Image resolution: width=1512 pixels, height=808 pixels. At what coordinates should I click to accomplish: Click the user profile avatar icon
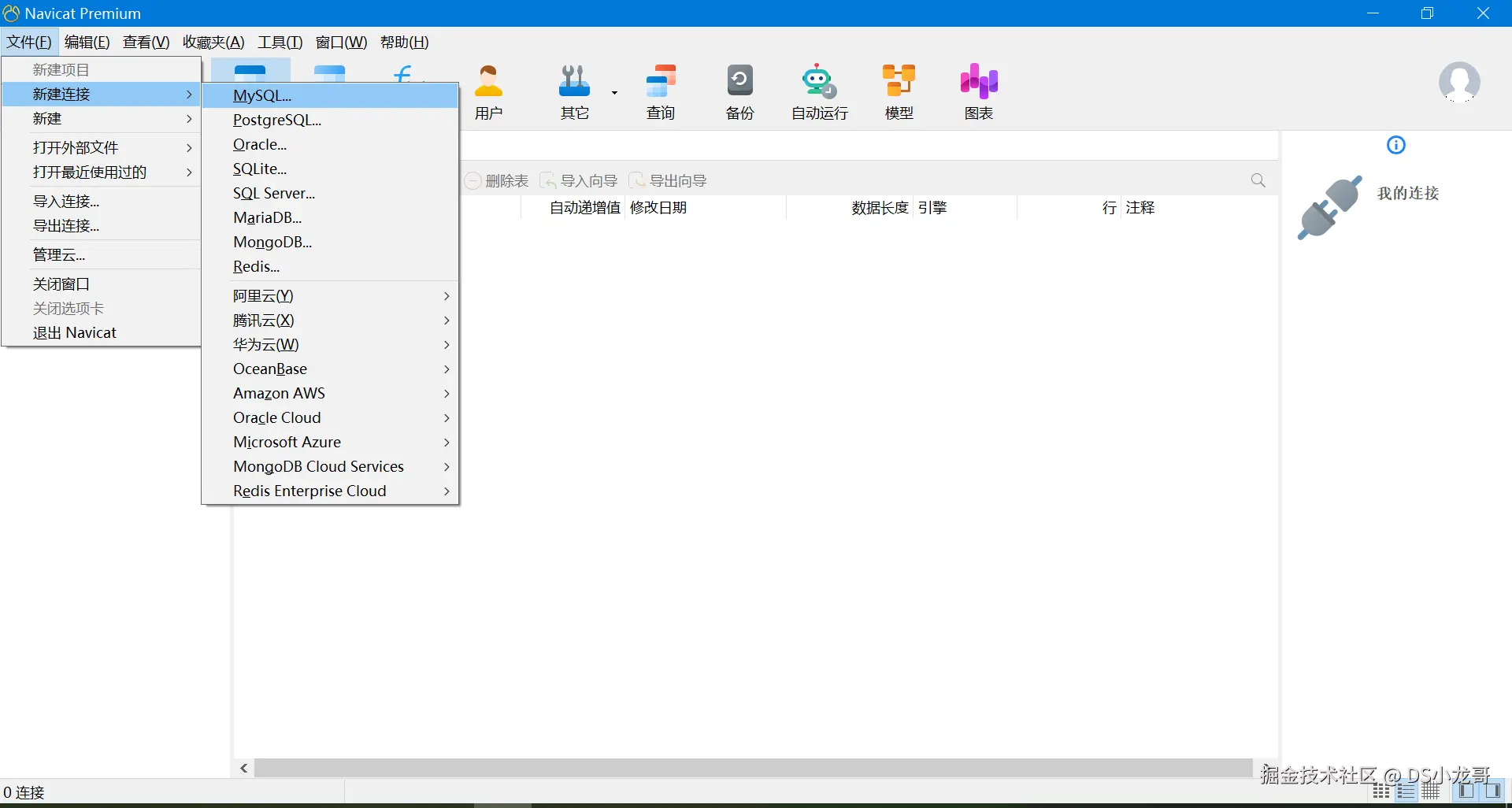tap(1459, 83)
